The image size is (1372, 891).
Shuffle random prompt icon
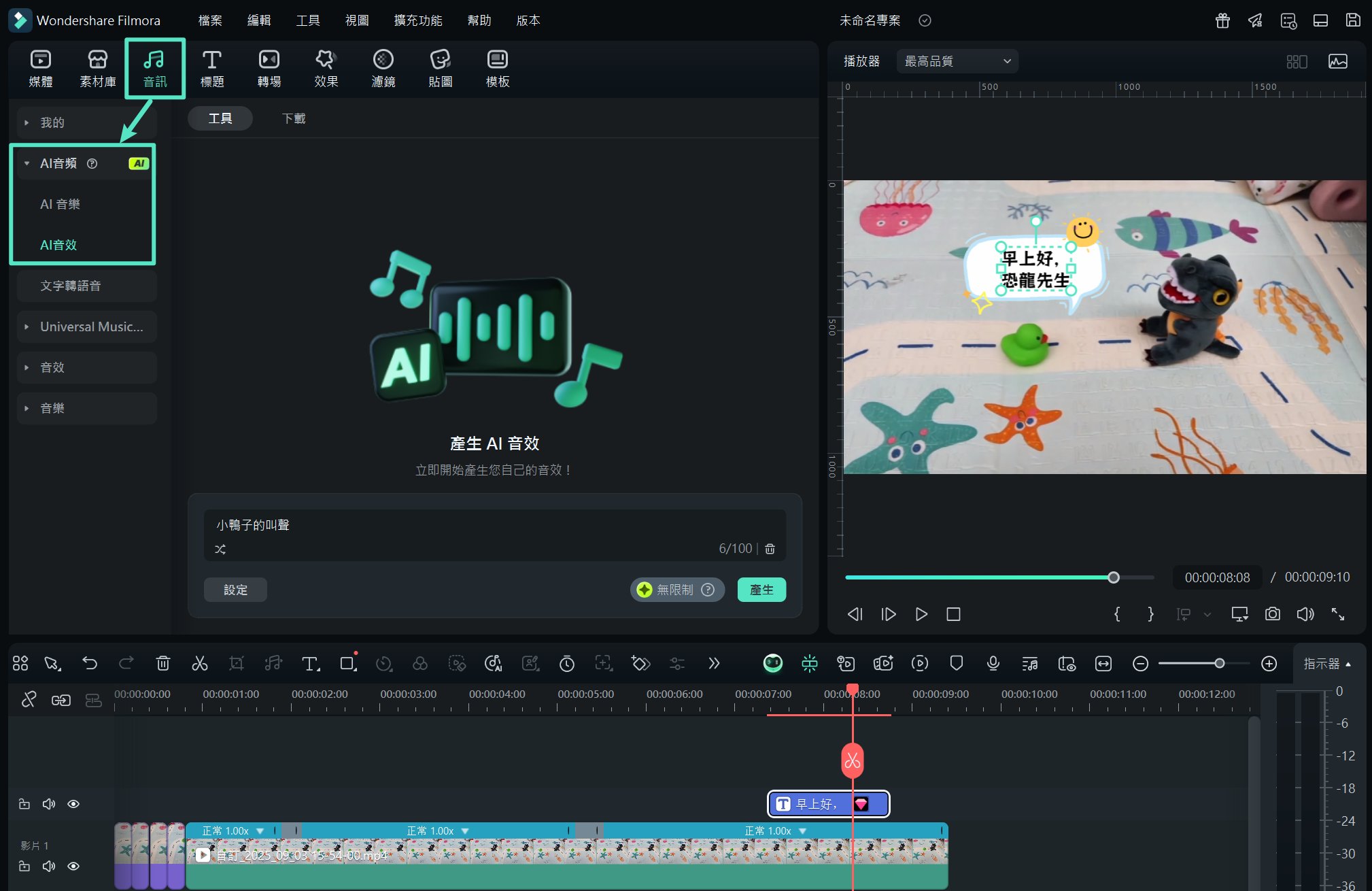pos(220,549)
